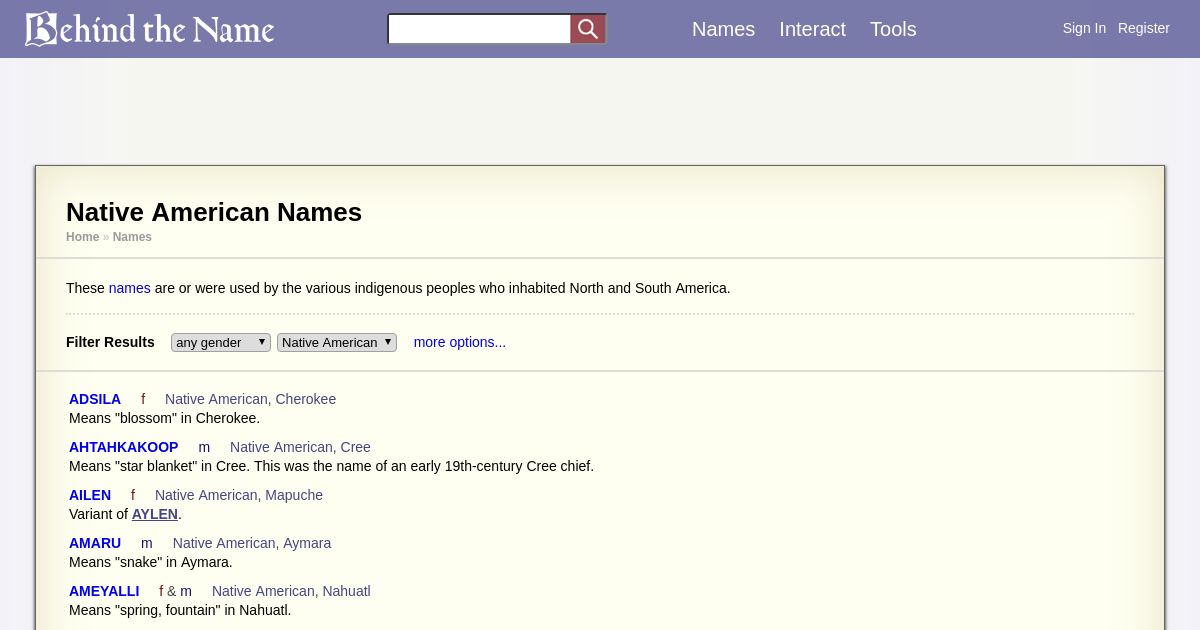Click the Sign In link
This screenshot has height=630, width=1200.
point(1084,28)
